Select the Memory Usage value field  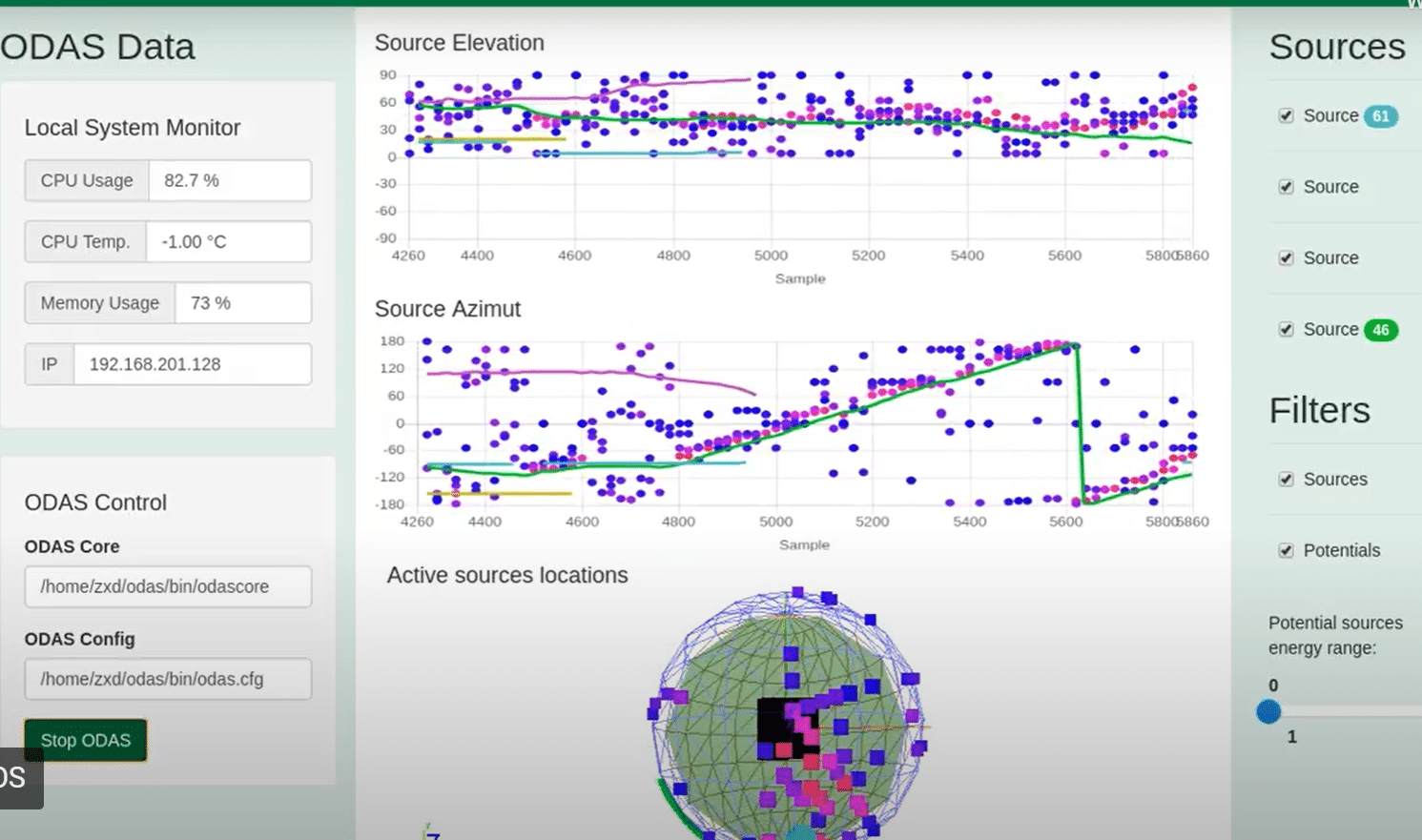[x=243, y=303]
